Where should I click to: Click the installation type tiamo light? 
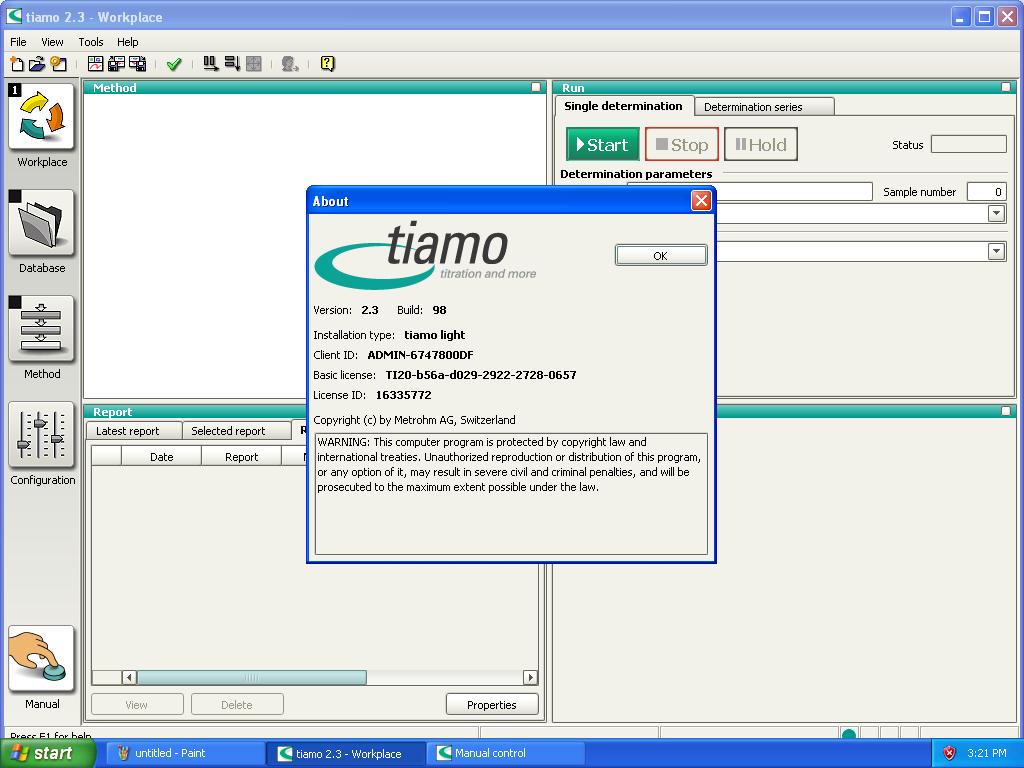[434, 335]
